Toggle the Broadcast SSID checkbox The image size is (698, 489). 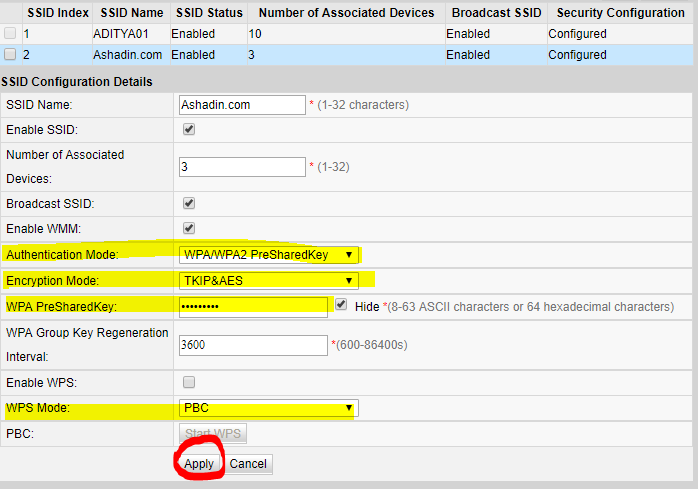point(189,203)
